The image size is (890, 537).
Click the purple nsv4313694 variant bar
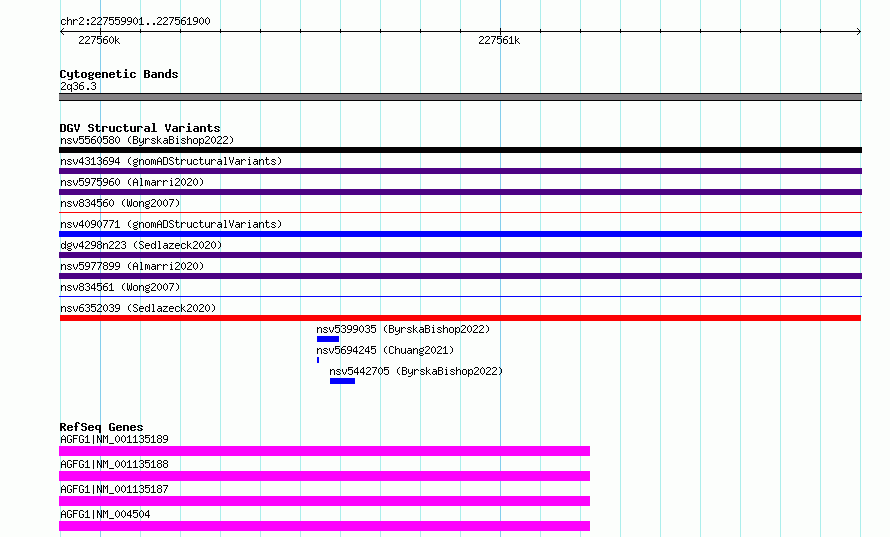(x=460, y=171)
